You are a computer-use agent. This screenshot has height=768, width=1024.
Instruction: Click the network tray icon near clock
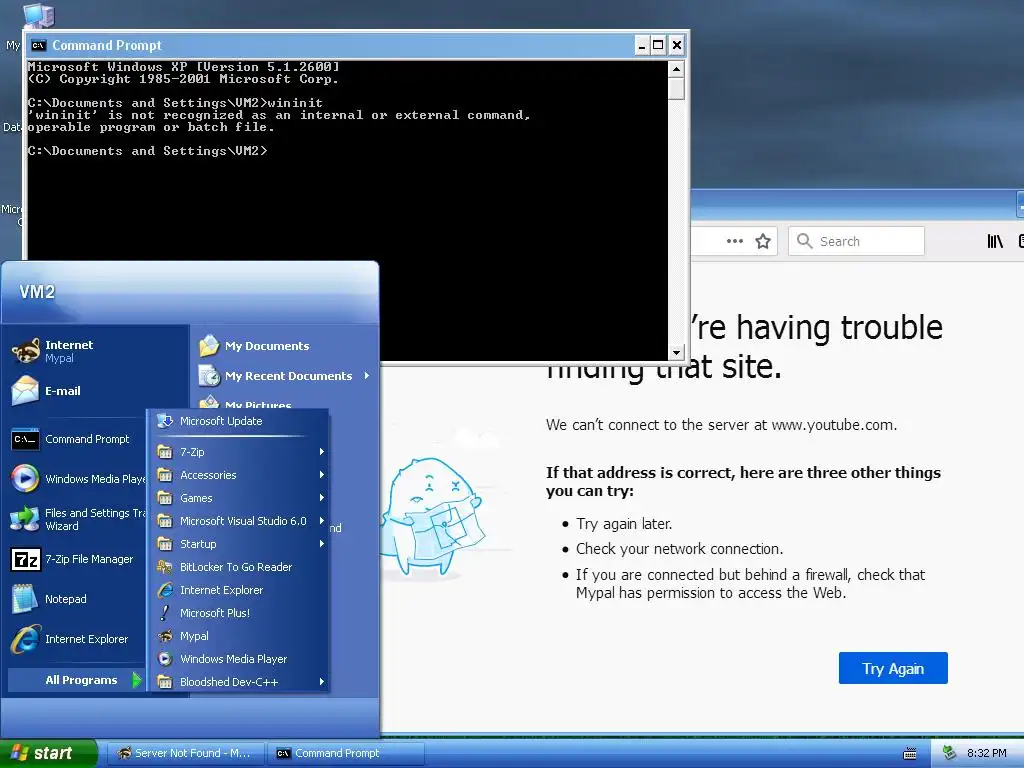click(x=950, y=753)
